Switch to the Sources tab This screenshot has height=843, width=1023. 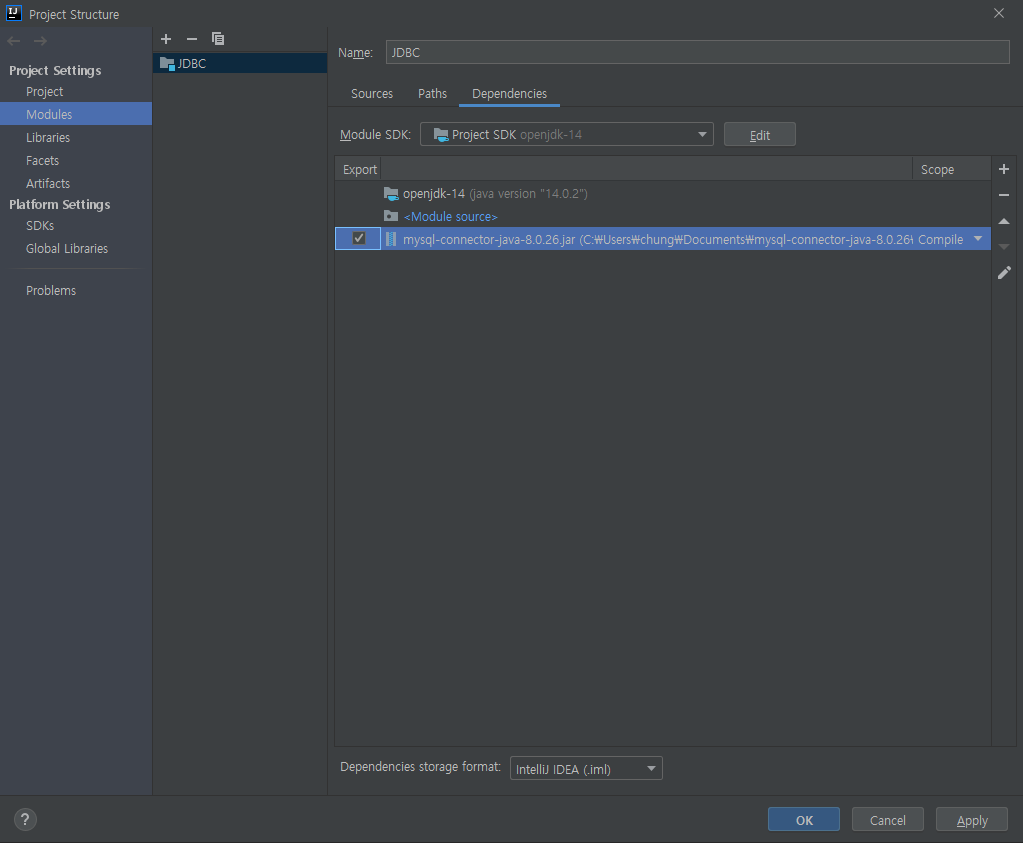coord(372,93)
